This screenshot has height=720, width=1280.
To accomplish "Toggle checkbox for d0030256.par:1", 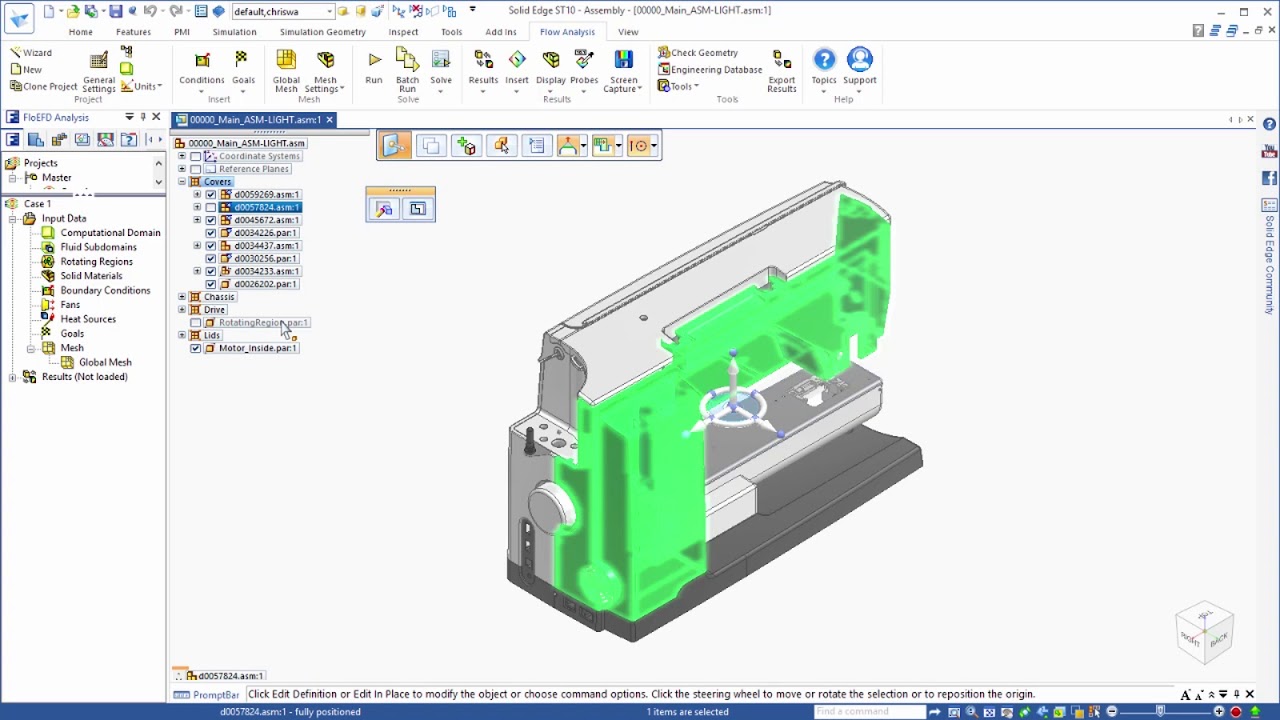I will click(x=211, y=259).
